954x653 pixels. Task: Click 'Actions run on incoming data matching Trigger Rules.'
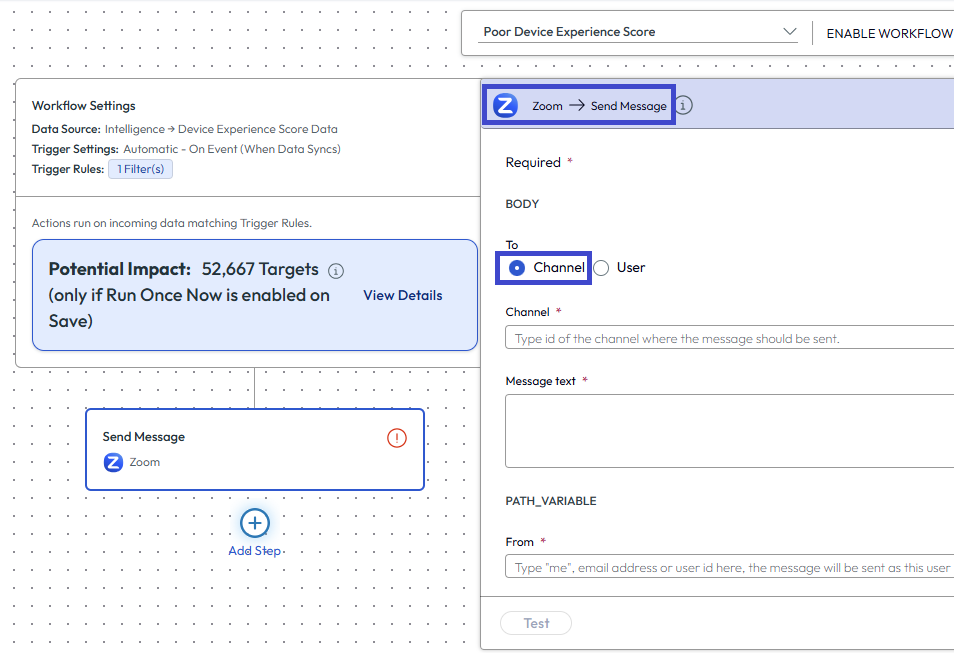(x=172, y=223)
